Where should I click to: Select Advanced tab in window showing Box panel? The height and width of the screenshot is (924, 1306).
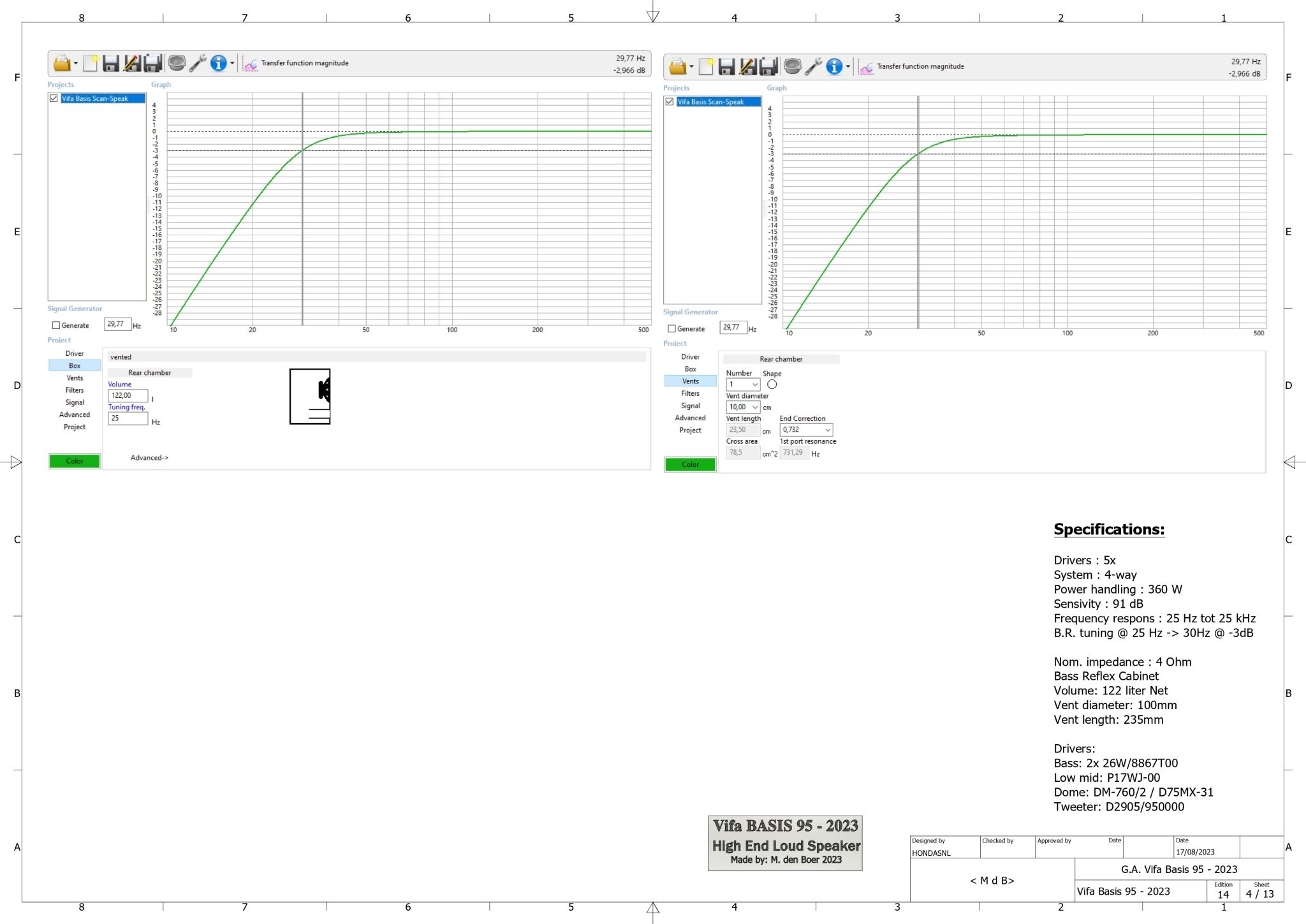(x=75, y=414)
